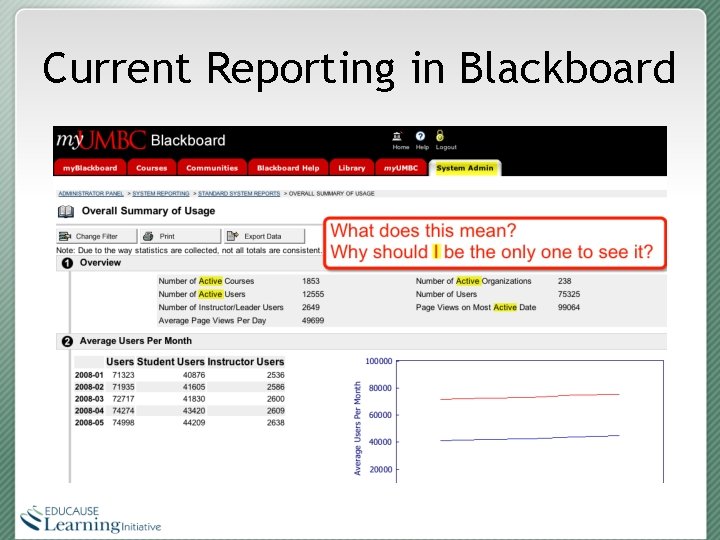720x540 pixels.
Task: Open the myUMBC tab
Action: click(401, 168)
